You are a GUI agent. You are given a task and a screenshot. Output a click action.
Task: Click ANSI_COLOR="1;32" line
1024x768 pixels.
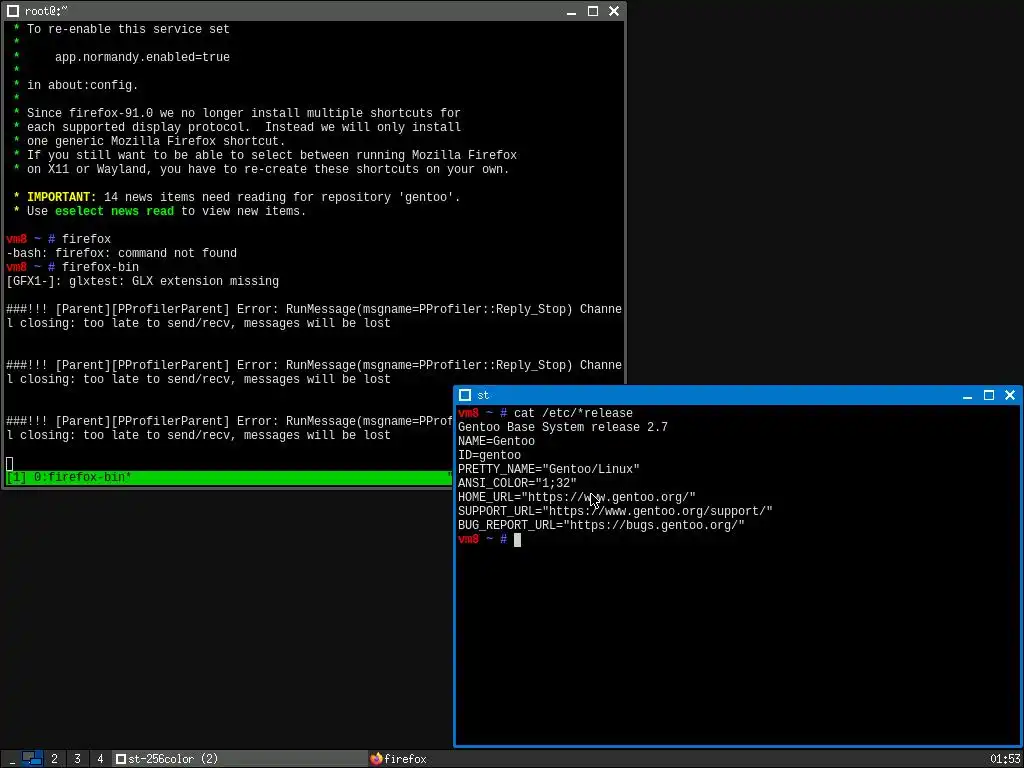[x=517, y=483]
